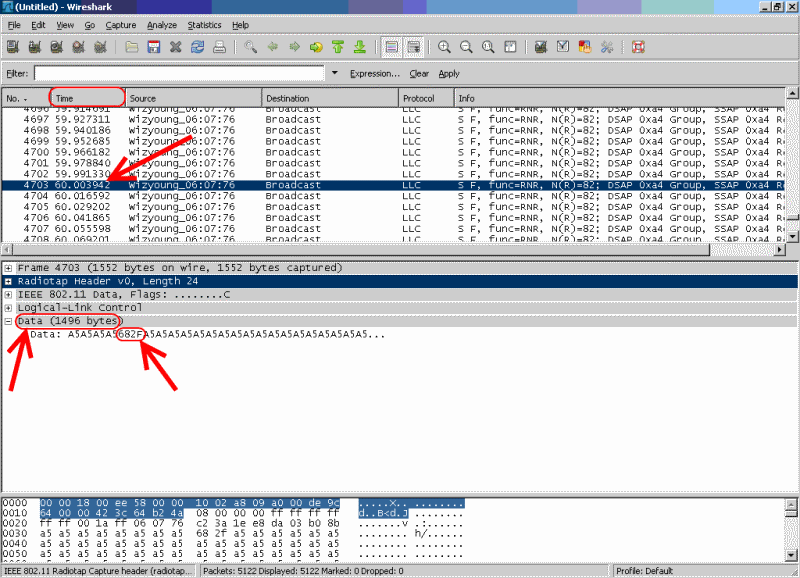Expand the Logical-Link Control node
Viewport: 800px width, 578px height.
pyautogui.click(x=8, y=308)
